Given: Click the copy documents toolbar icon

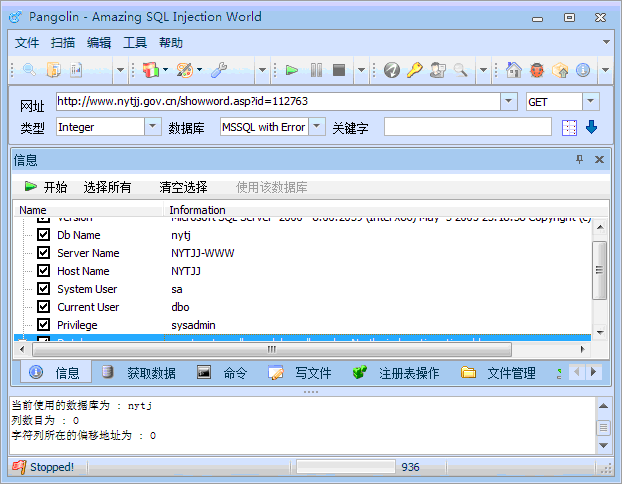Looking at the screenshot, I should 54,70.
